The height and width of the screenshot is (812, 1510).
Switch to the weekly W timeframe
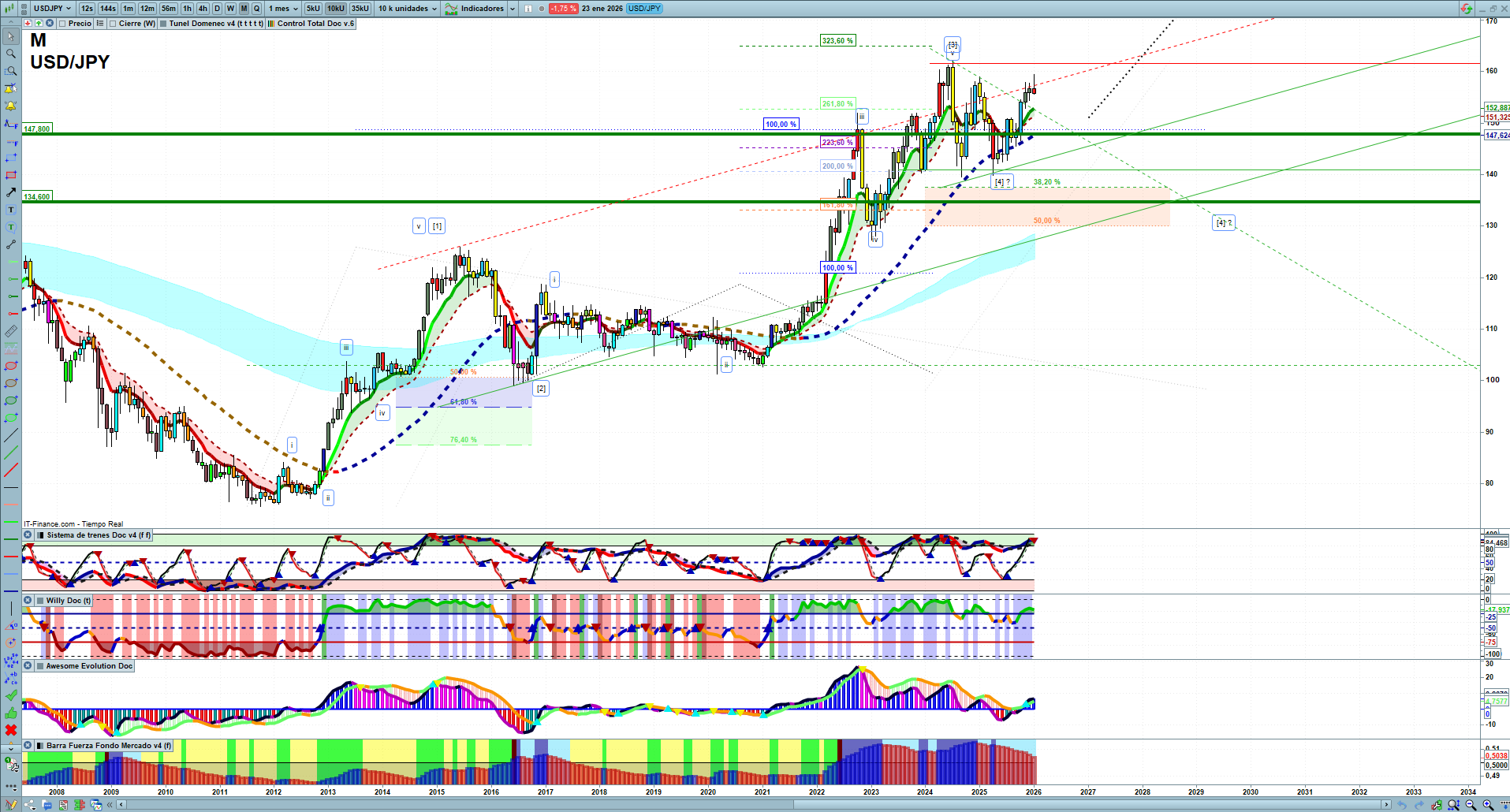click(230, 9)
